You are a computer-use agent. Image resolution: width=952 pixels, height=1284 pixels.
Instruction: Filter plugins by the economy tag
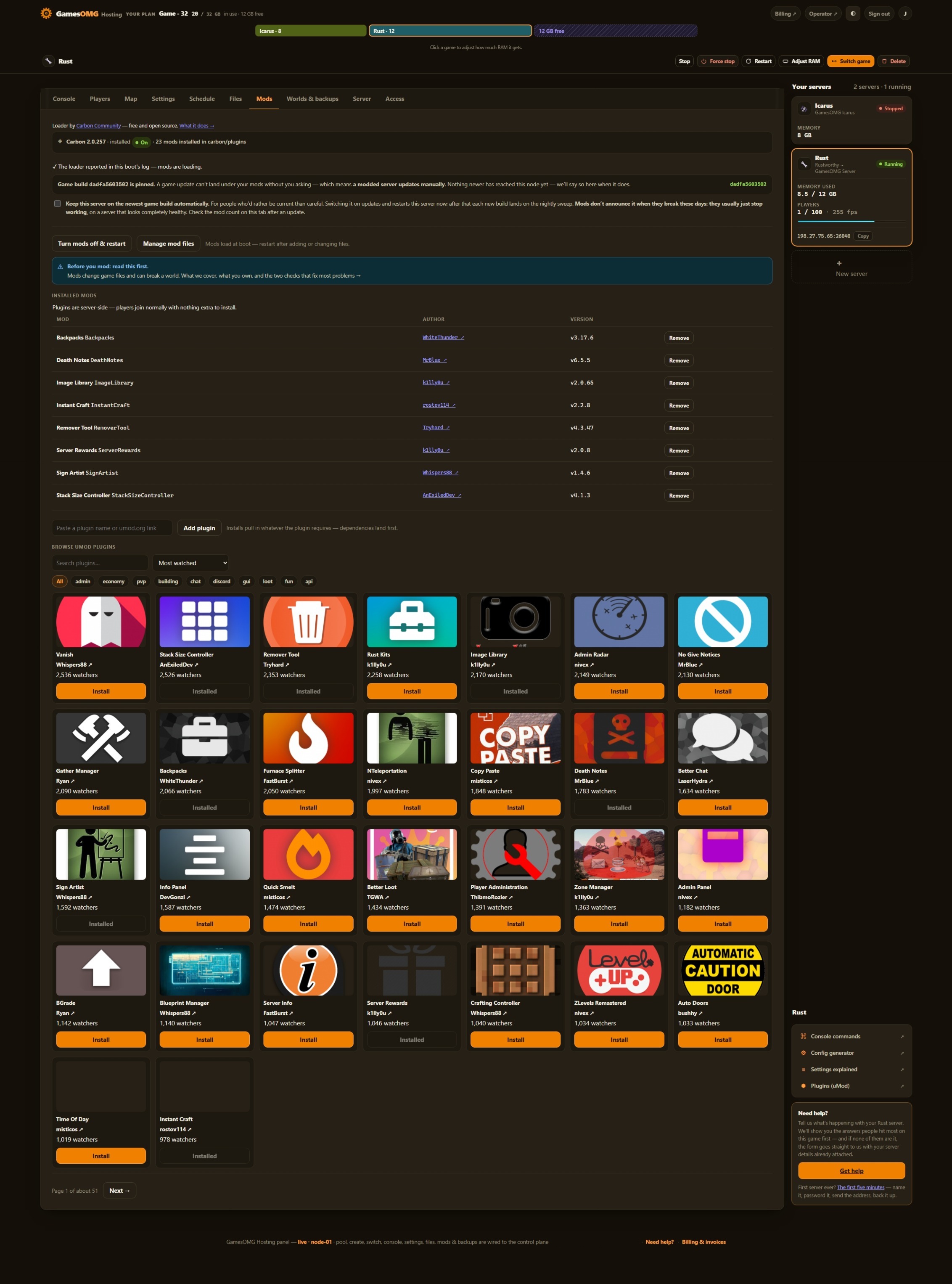[x=114, y=581]
